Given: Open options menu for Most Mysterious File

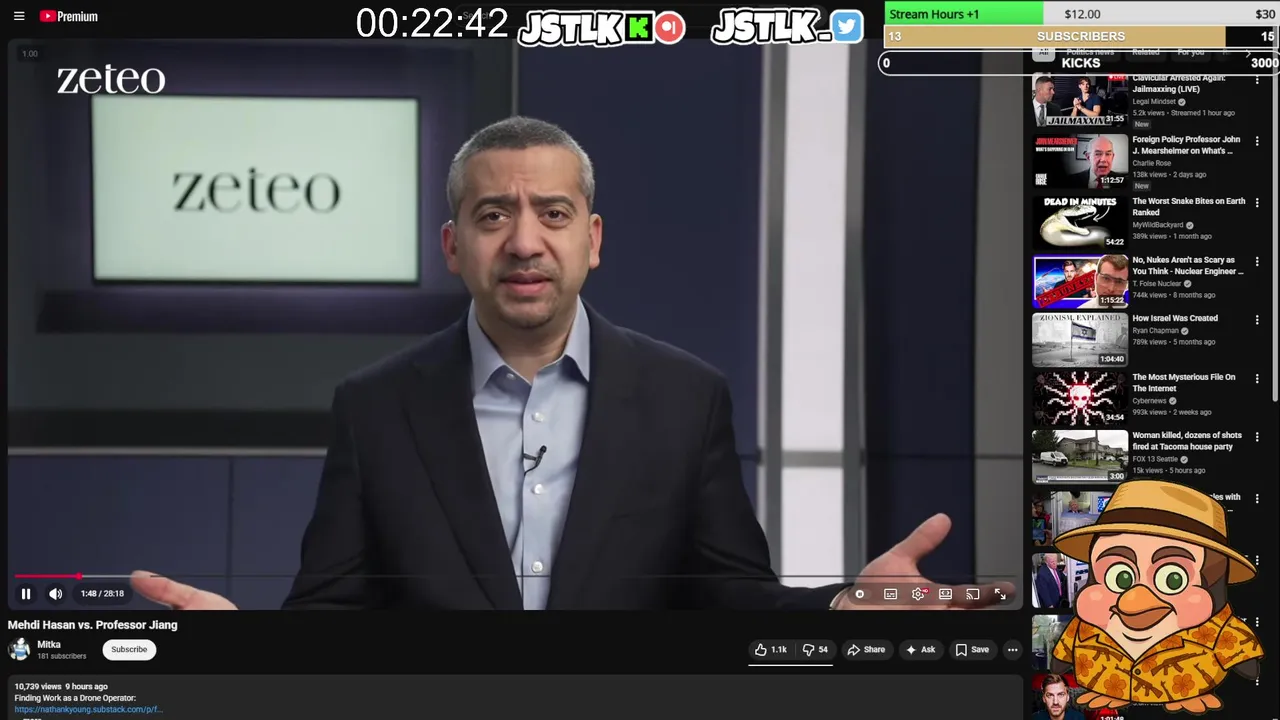Looking at the screenshot, I should [1257, 378].
